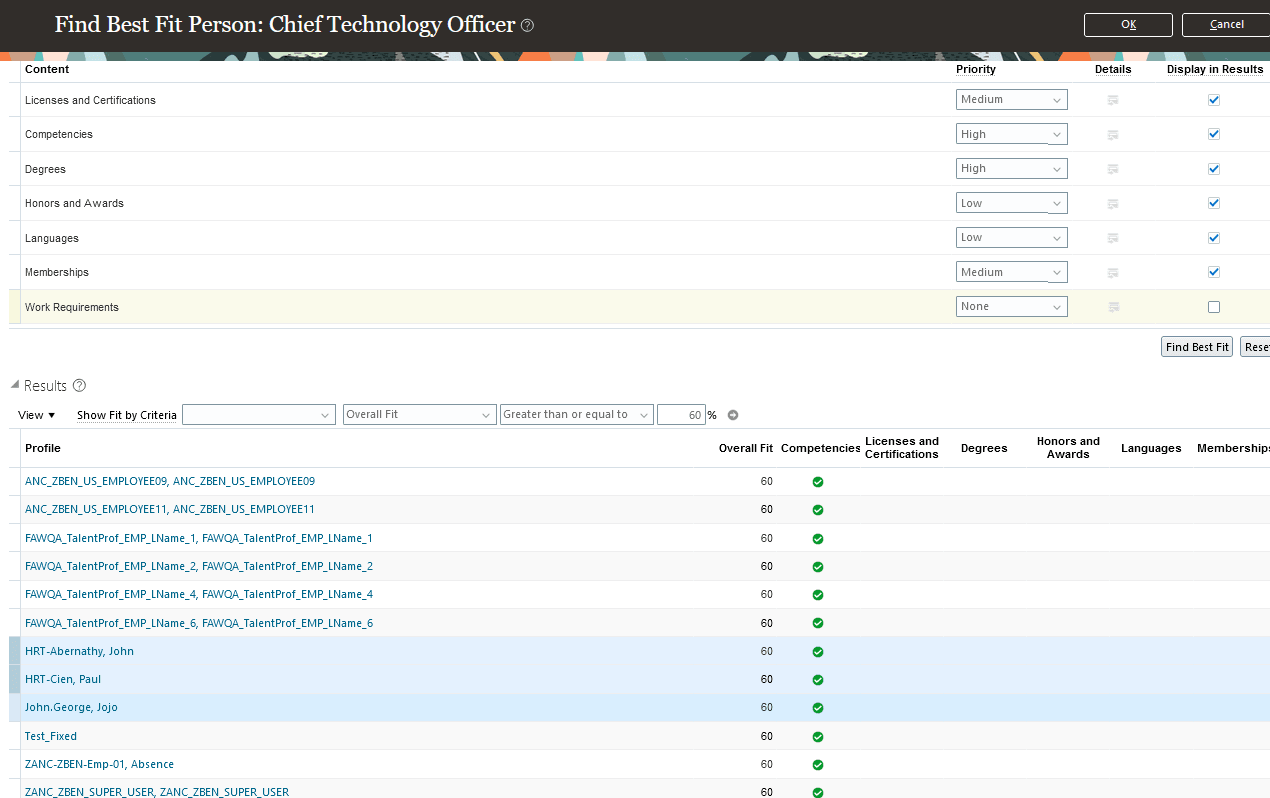Open profile John.George, Jojo link
The width and height of the screenshot is (1270, 798).
(71, 708)
